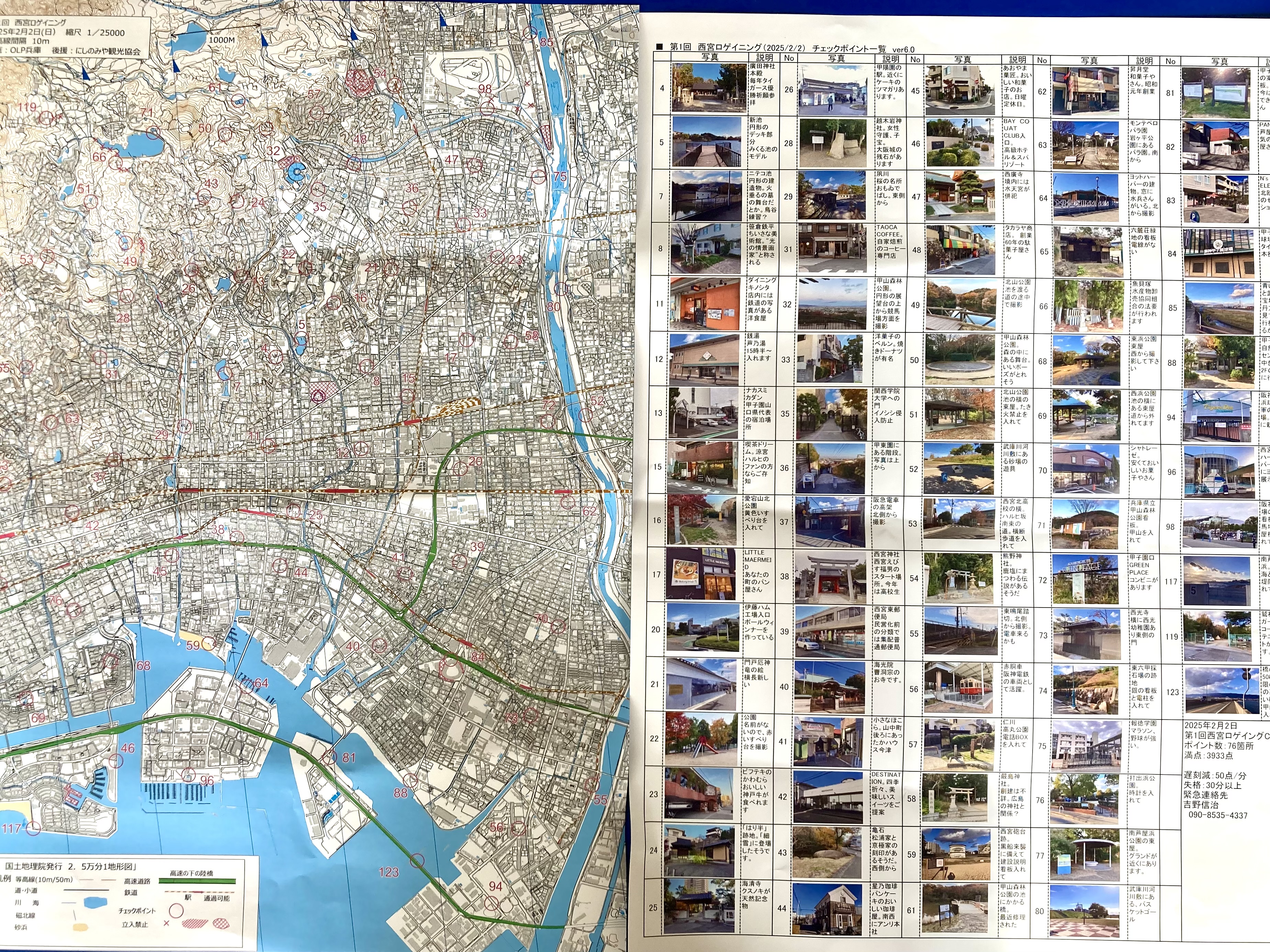Viewport: 1270px width, 952px height.
Task: Click checkpoint 59 marker on the sandy beach
Action: [x=208, y=644]
